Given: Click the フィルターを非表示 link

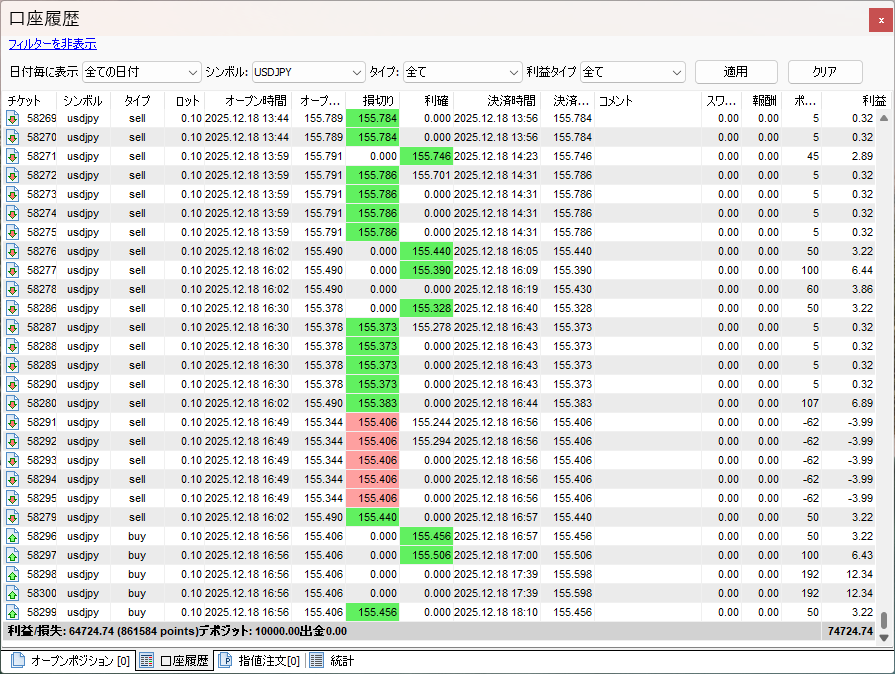Looking at the screenshot, I should pyautogui.click(x=52, y=44).
